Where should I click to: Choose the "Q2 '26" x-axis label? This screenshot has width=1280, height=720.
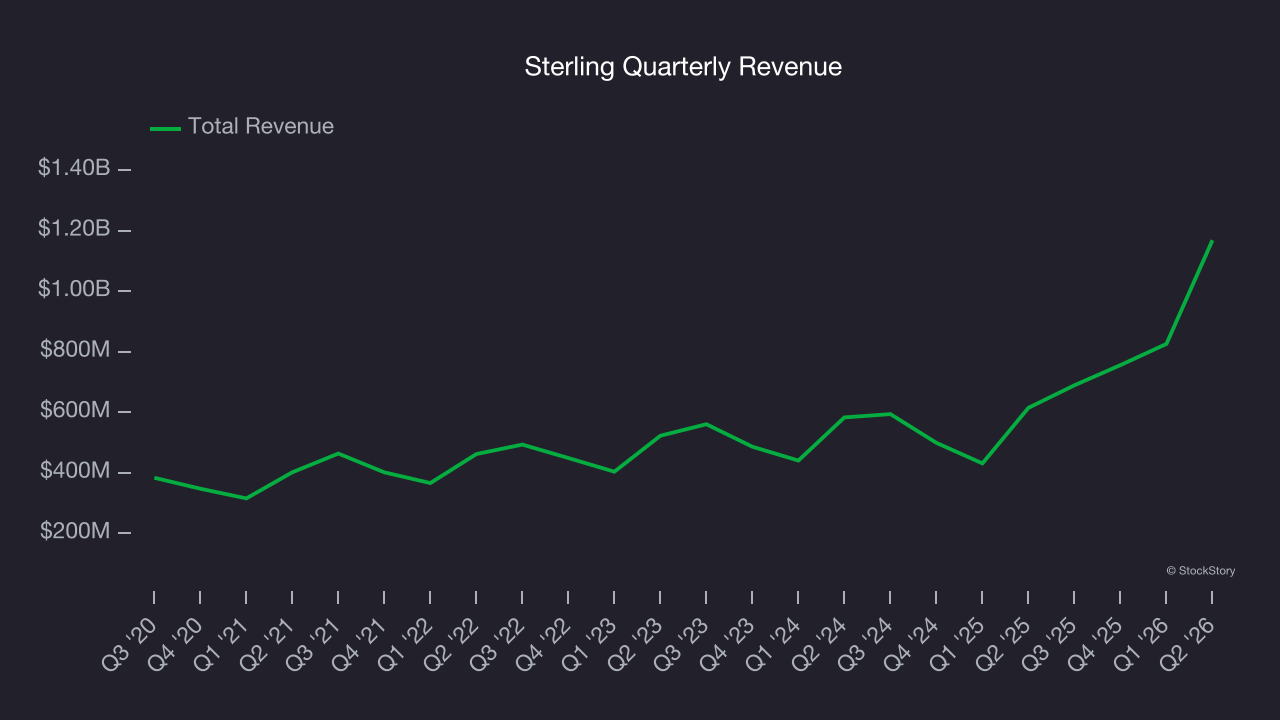1189,643
